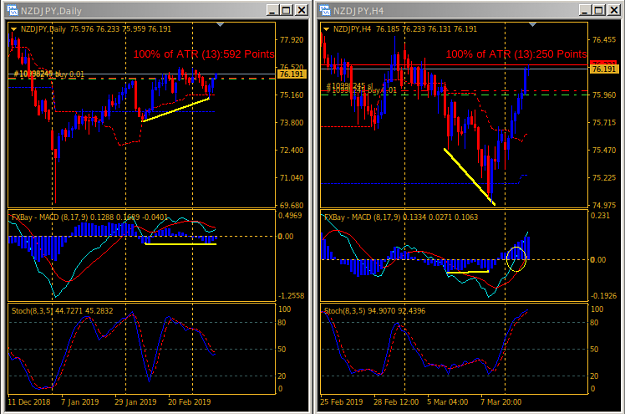This screenshot has width=625, height=414.
Task: Click the '29 Jan 2019' date label
Action: coord(136,402)
